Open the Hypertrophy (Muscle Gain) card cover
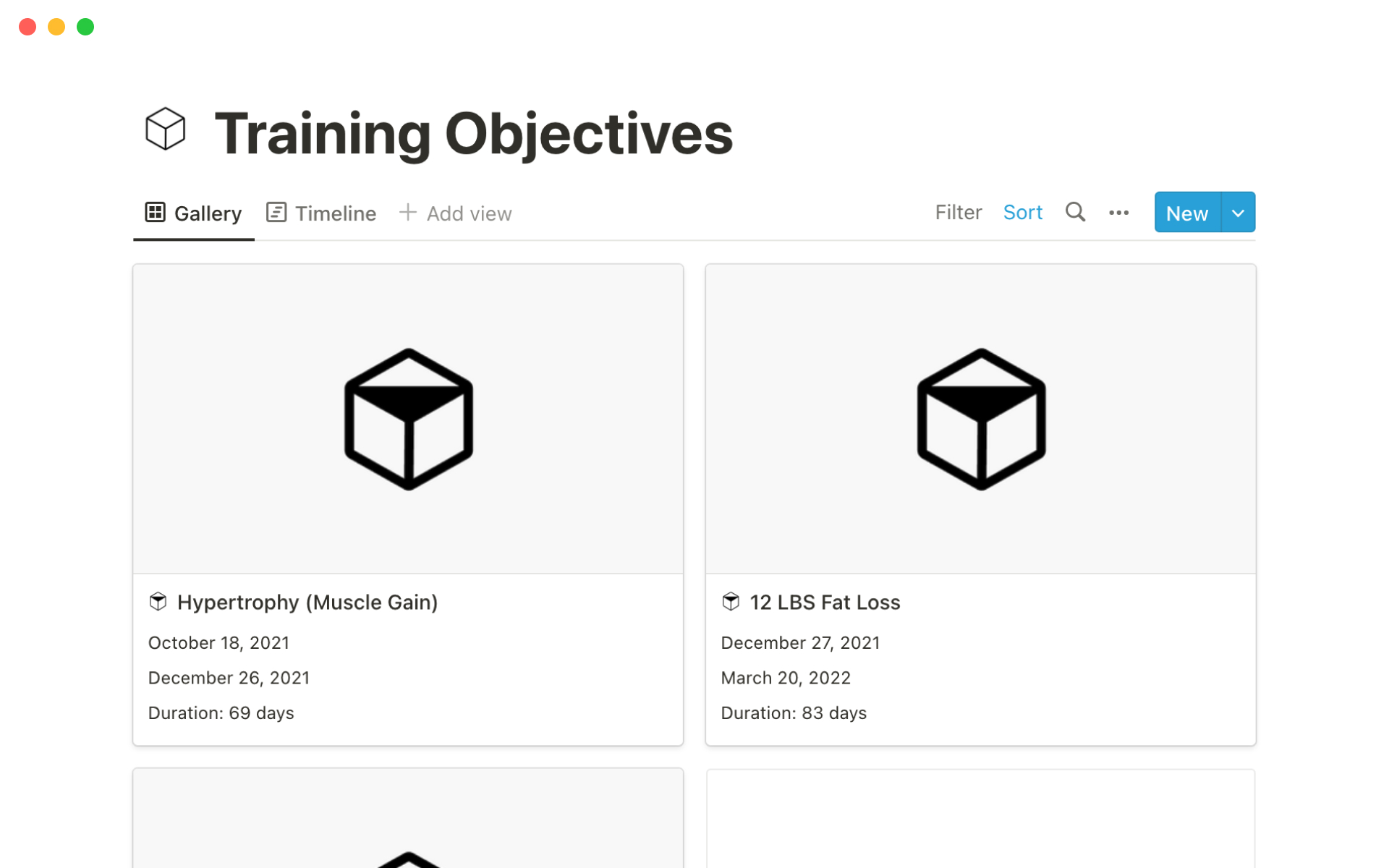 tap(408, 419)
